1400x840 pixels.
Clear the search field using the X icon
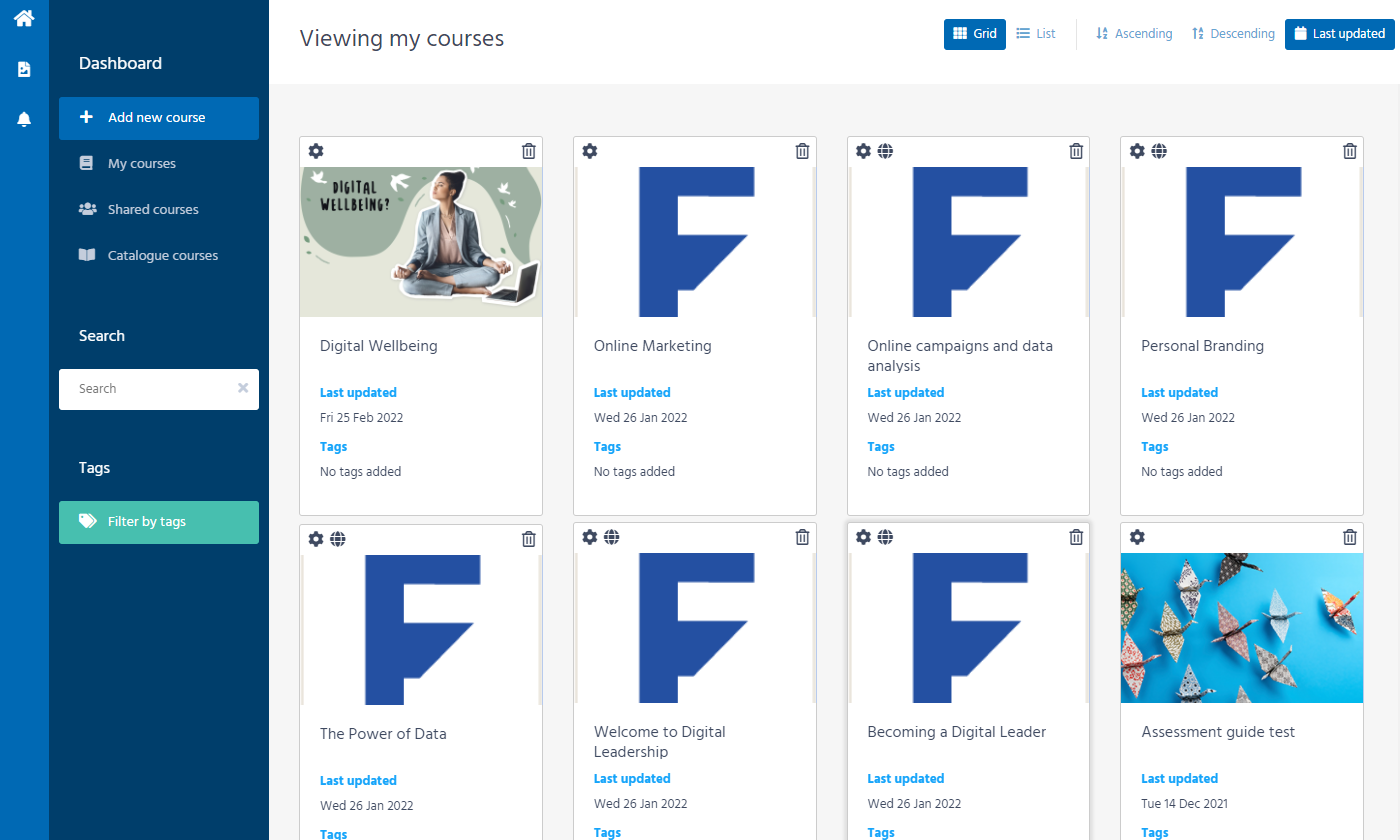(x=242, y=388)
